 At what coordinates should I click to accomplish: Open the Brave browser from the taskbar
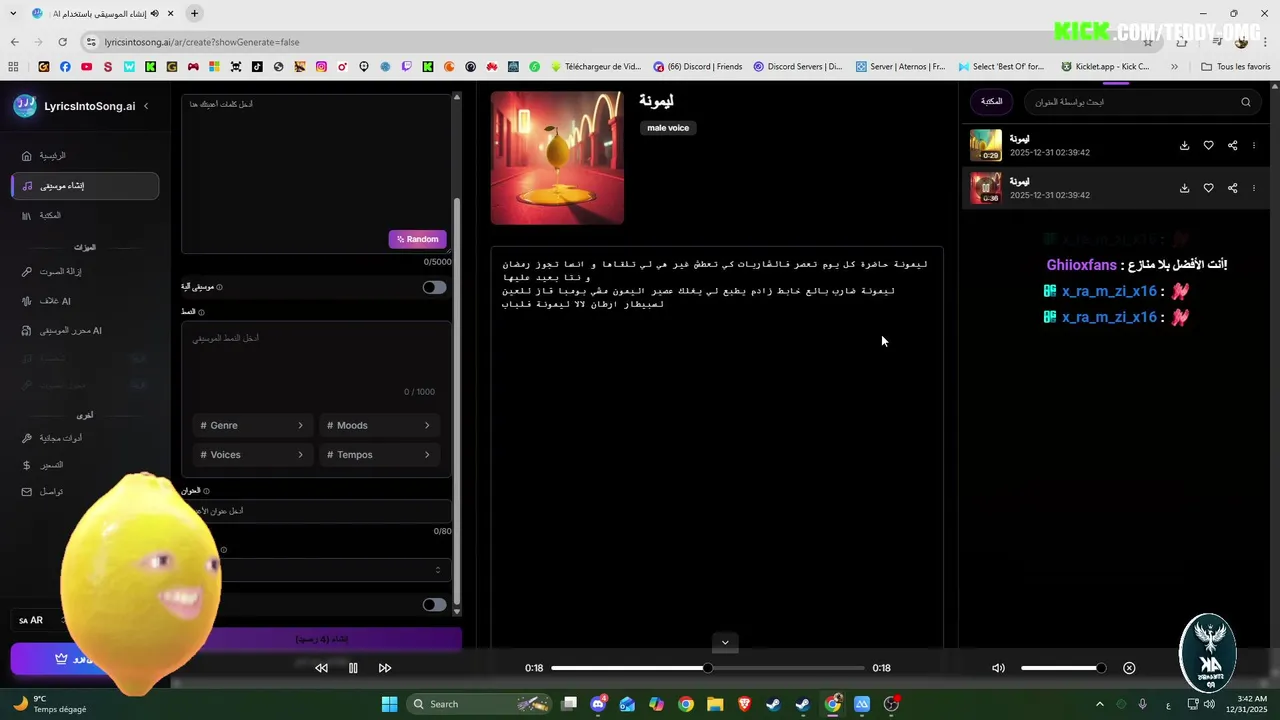click(744, 704)
